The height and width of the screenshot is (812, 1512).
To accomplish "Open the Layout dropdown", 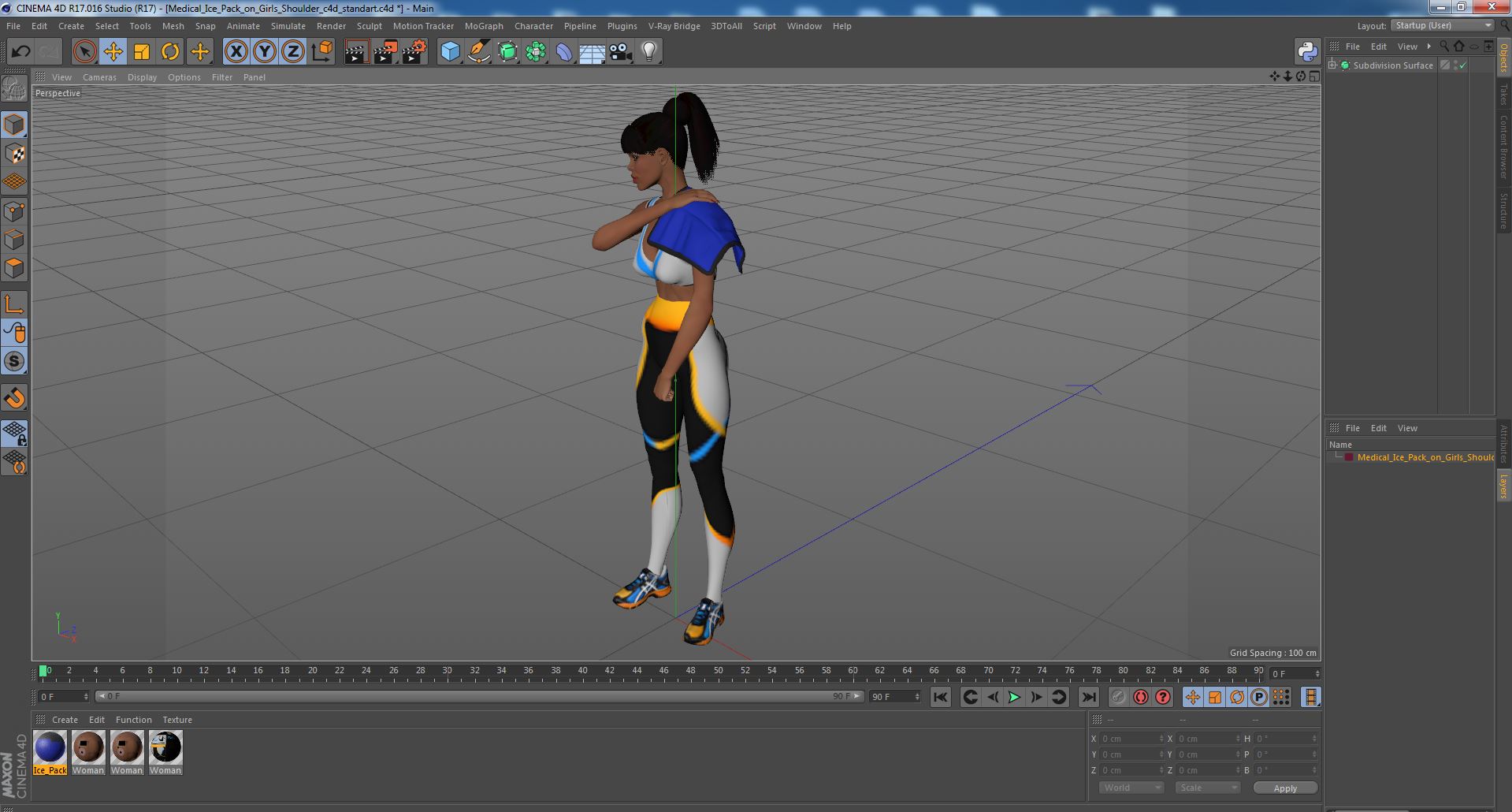I will (1442, 26).
